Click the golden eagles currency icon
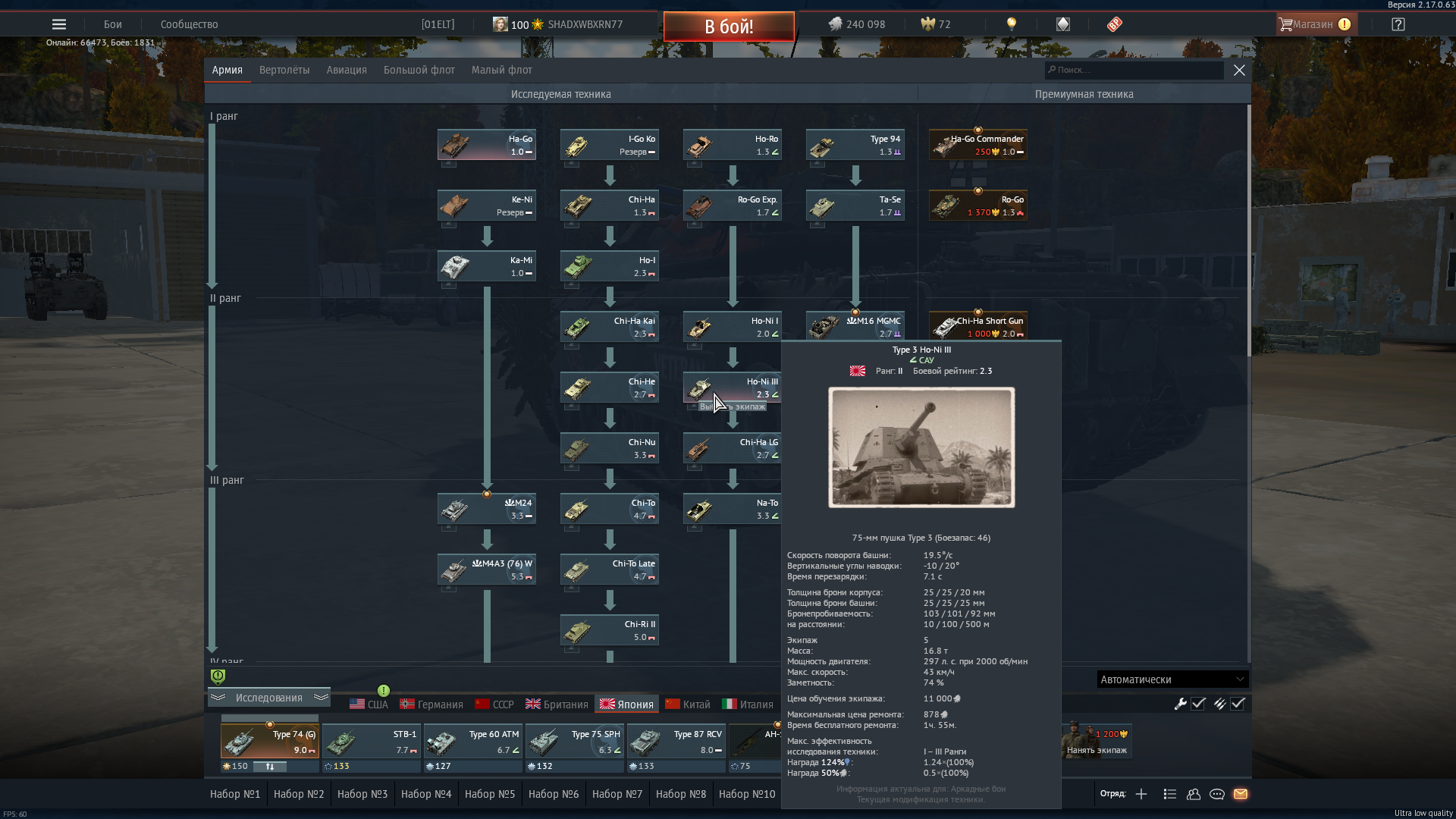The width and height of the screenshot is (1456, 819). coord(927,24)
